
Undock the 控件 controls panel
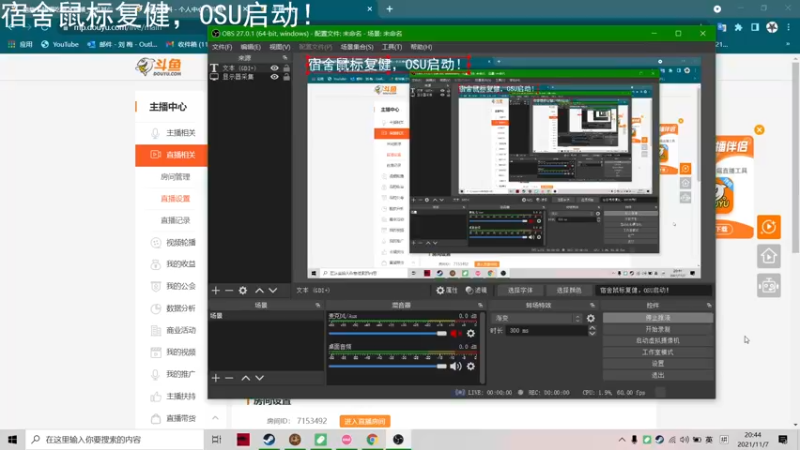709,305
